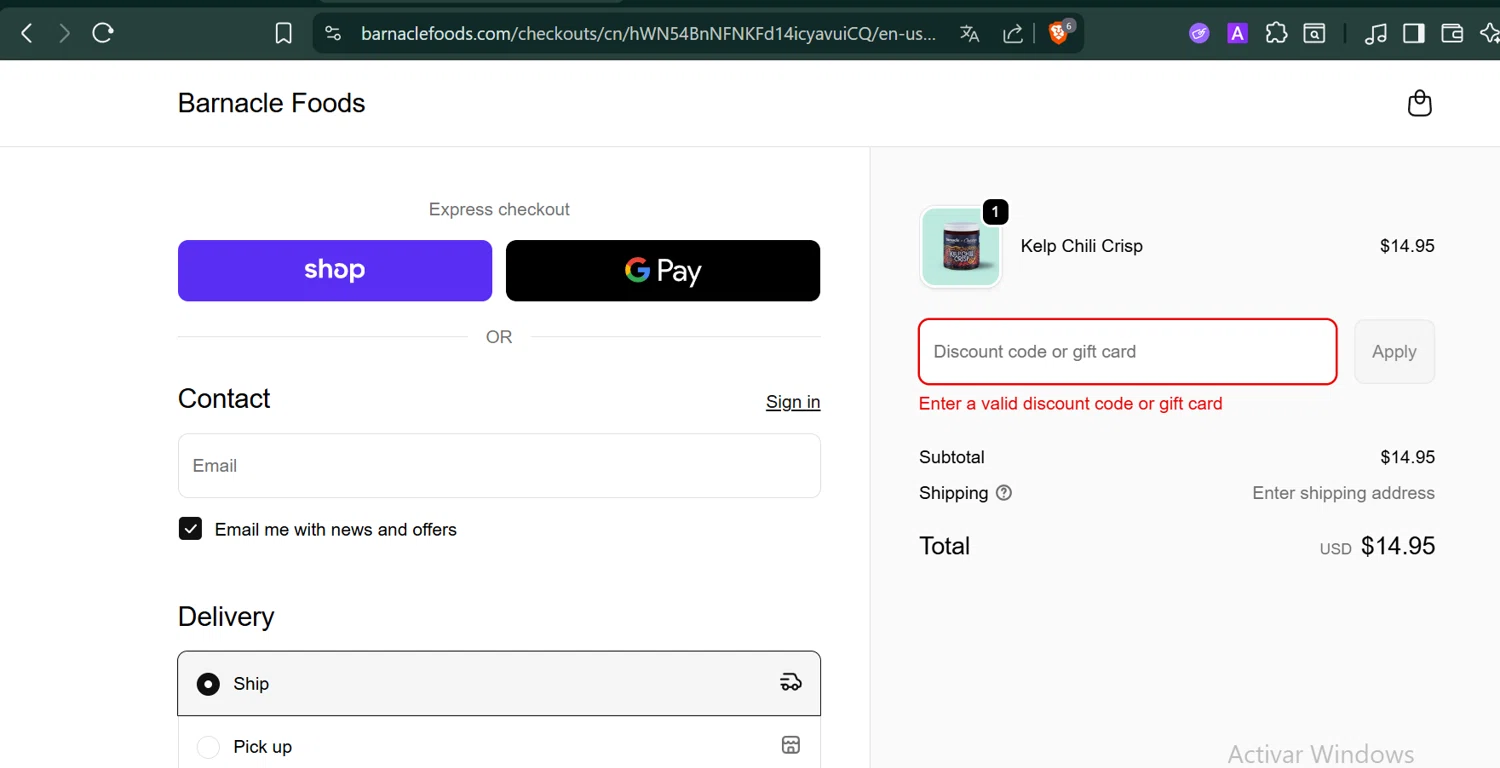Click the Kelp Chili Crisp $14.95 item price
Image resolution: width=1500 pixels, height=768 pixels.
(x=1407, y=246)
